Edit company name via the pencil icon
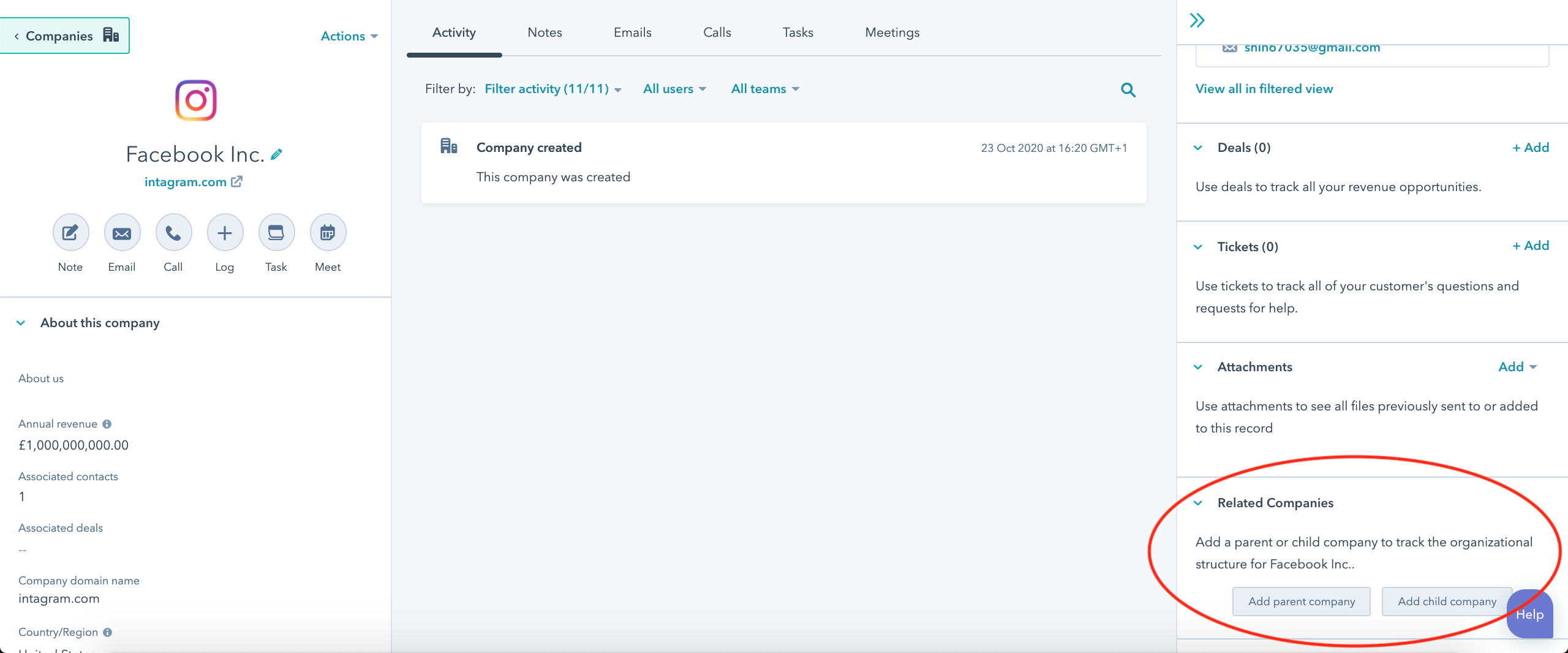The image size is (1568, 653). [x=277, y=154]
